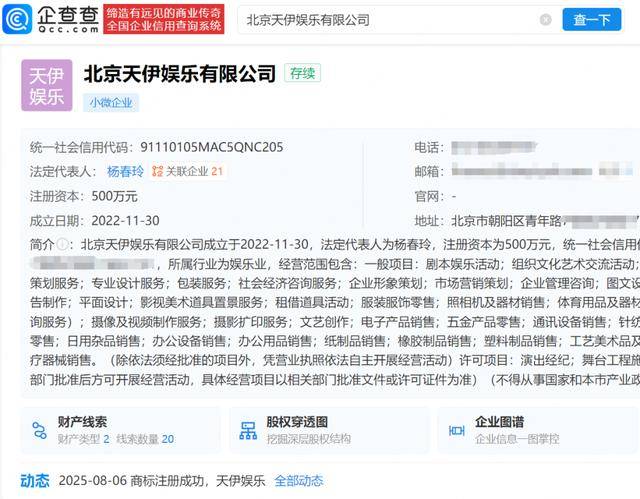Open the 企业图谱 card

coord(539,430)
